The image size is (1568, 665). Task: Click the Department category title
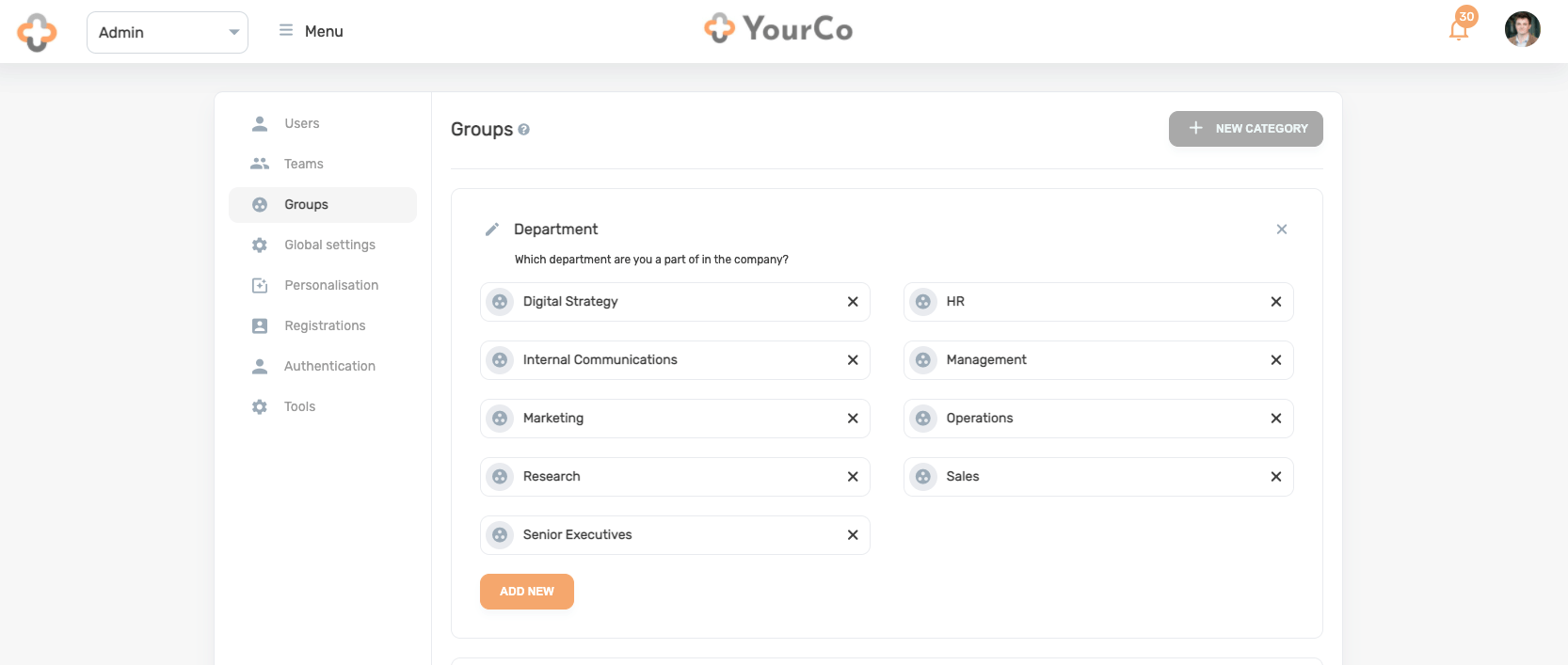coord(556,230)
